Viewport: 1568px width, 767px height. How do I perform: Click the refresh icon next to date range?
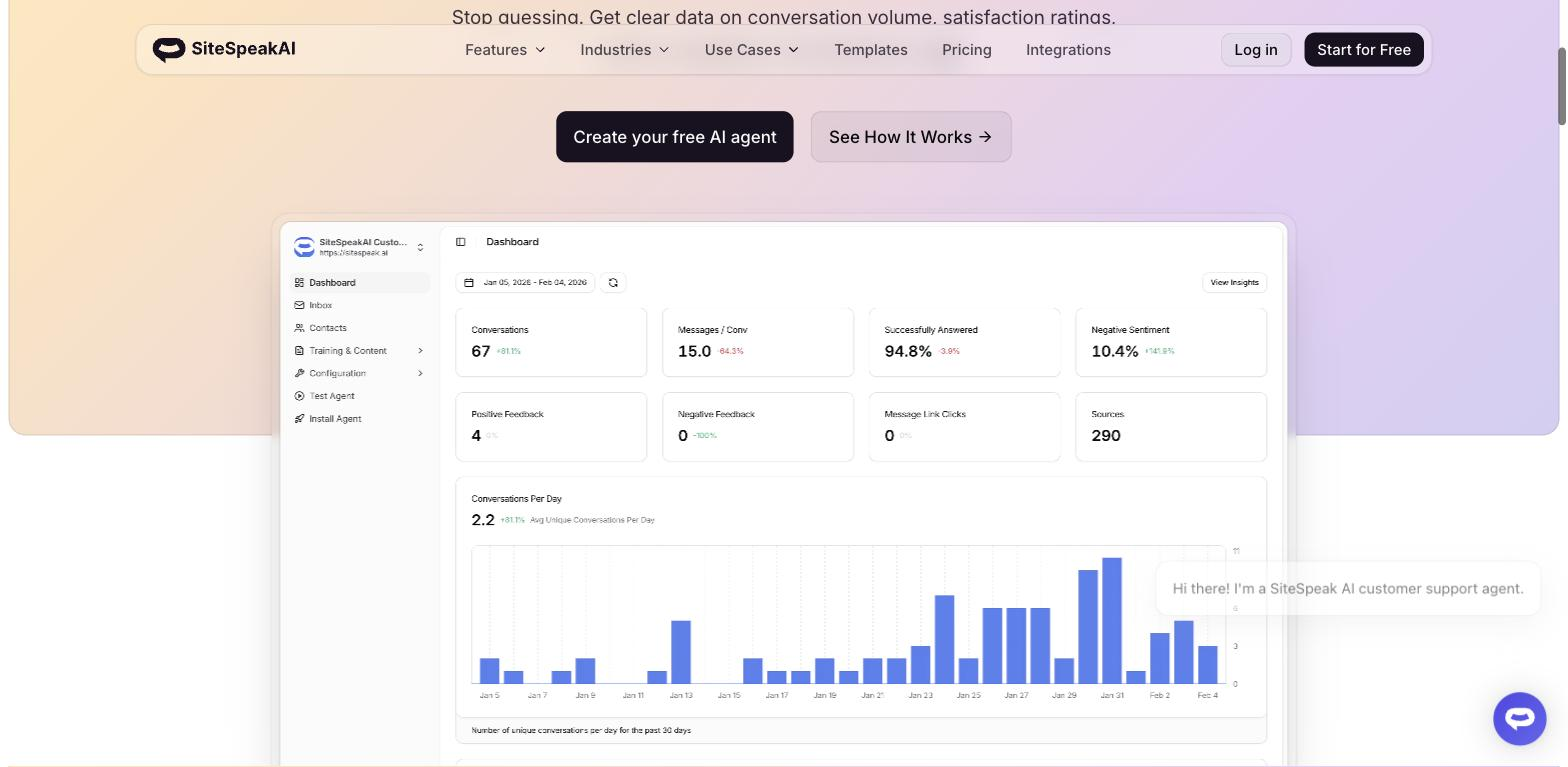point(613,283)
